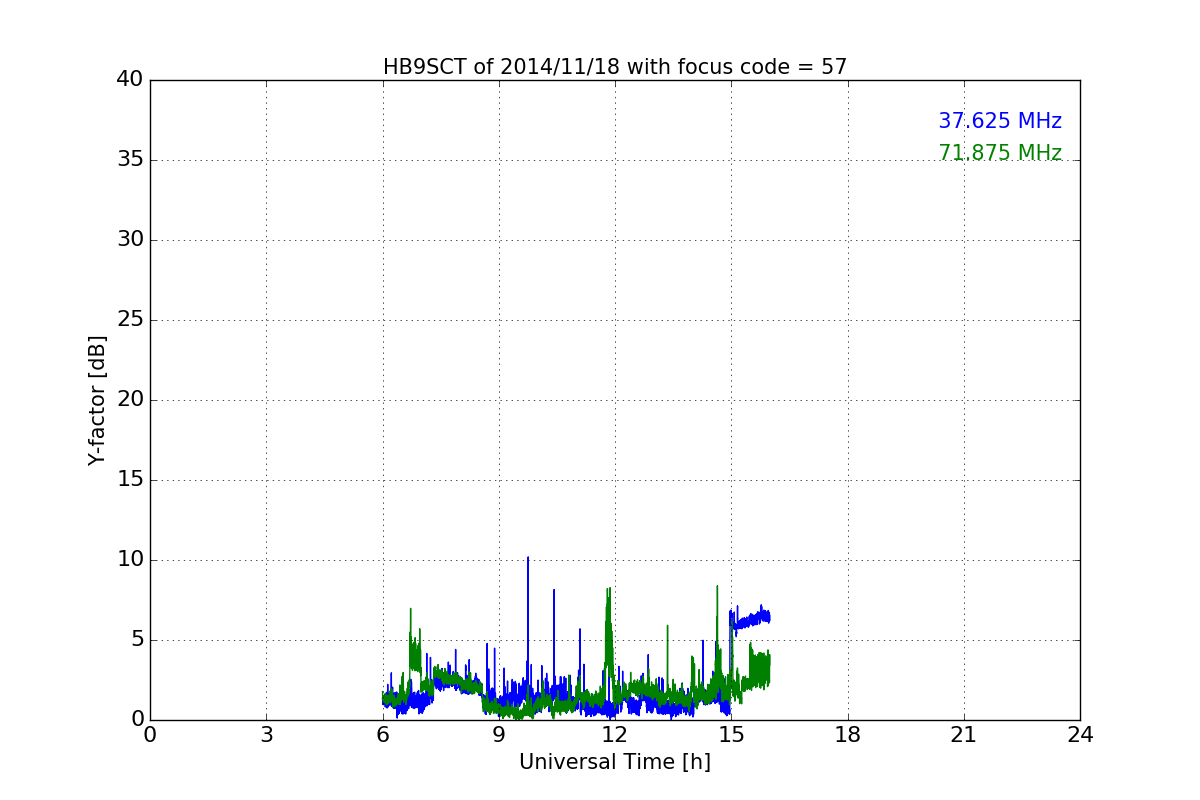Click the x-axis tick label '18'
Screen dimensions: 1200x800
848,735
